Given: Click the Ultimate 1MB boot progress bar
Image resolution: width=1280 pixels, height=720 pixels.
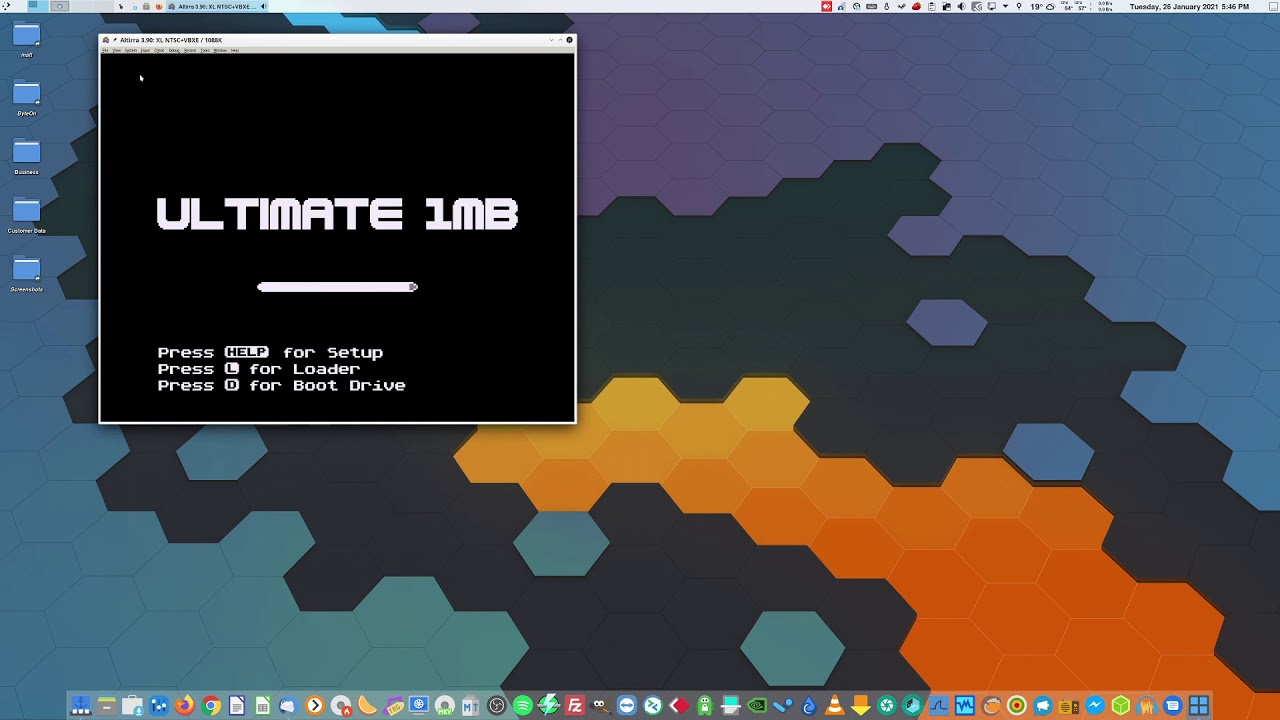Looking at the screenshot, I should coord(337,287).
